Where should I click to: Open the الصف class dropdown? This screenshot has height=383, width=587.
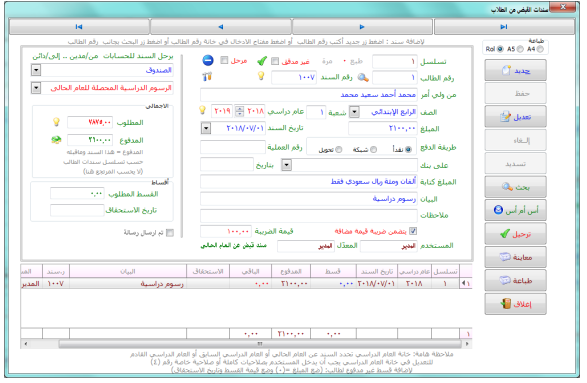[x=354, y=112]
